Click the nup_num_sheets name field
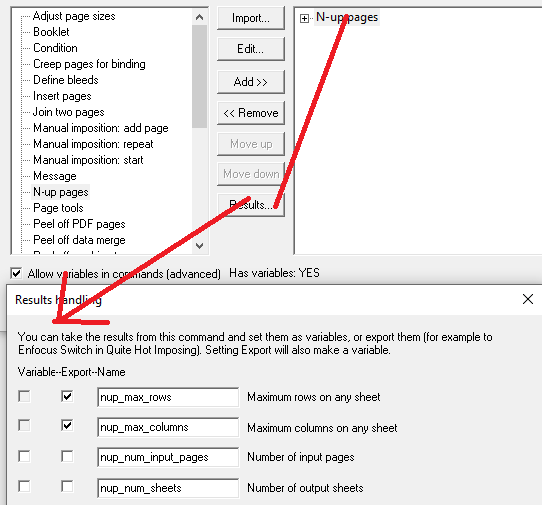This screenshot has height=505, width=542. (x=168, y=488)
